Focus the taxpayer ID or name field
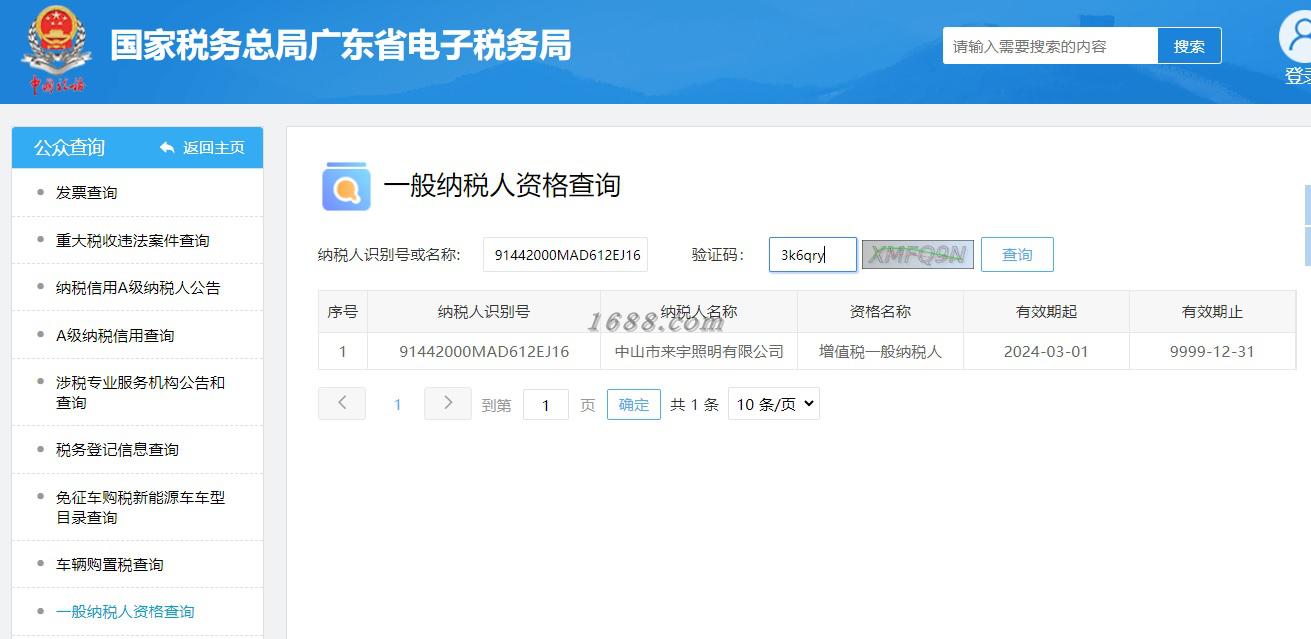Screen dimensions: 1311x639 tap(566, 255)
